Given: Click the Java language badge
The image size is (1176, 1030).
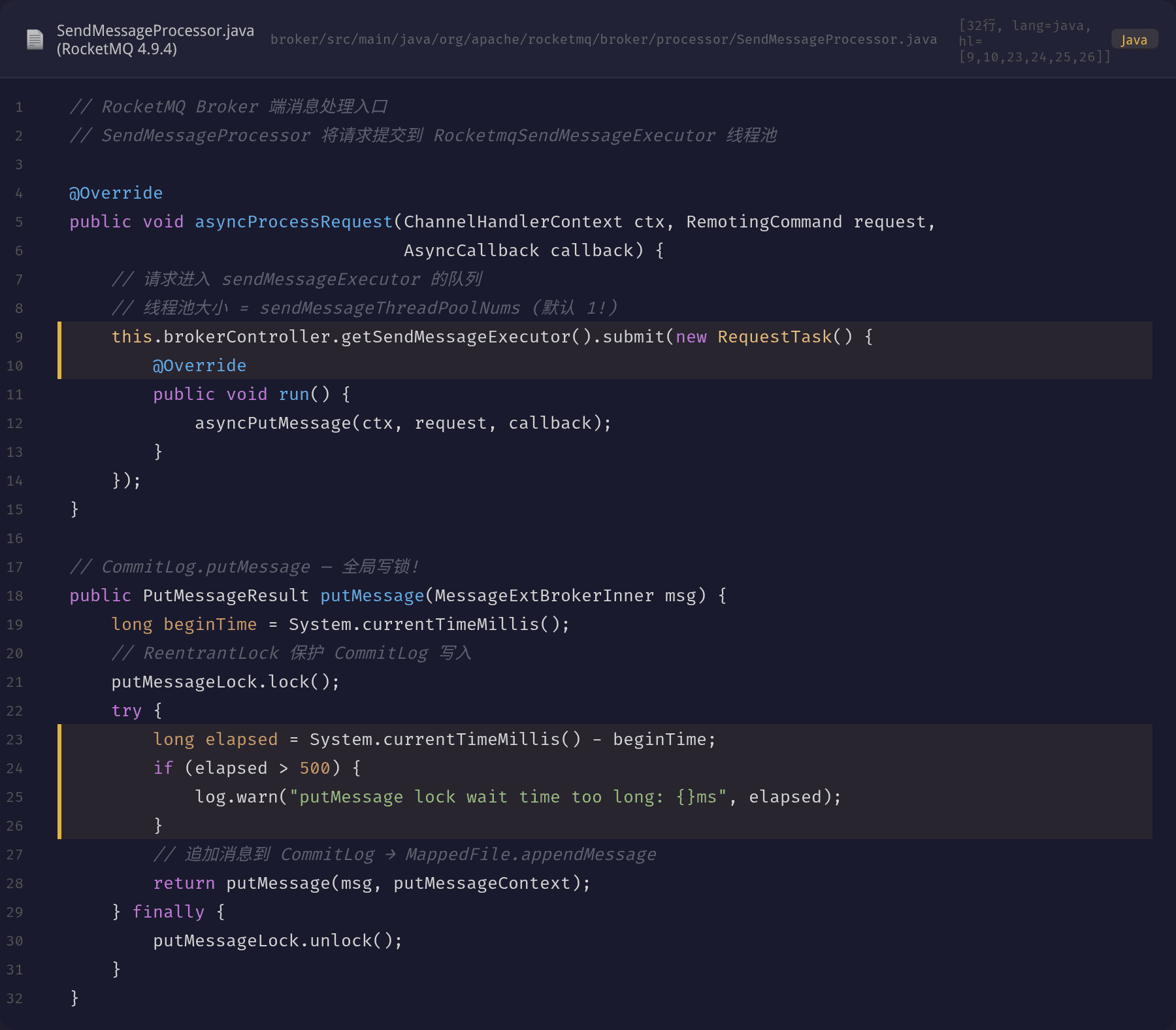Looking at the screenshot, I should pyautogui.click(x=1134, y=40).
